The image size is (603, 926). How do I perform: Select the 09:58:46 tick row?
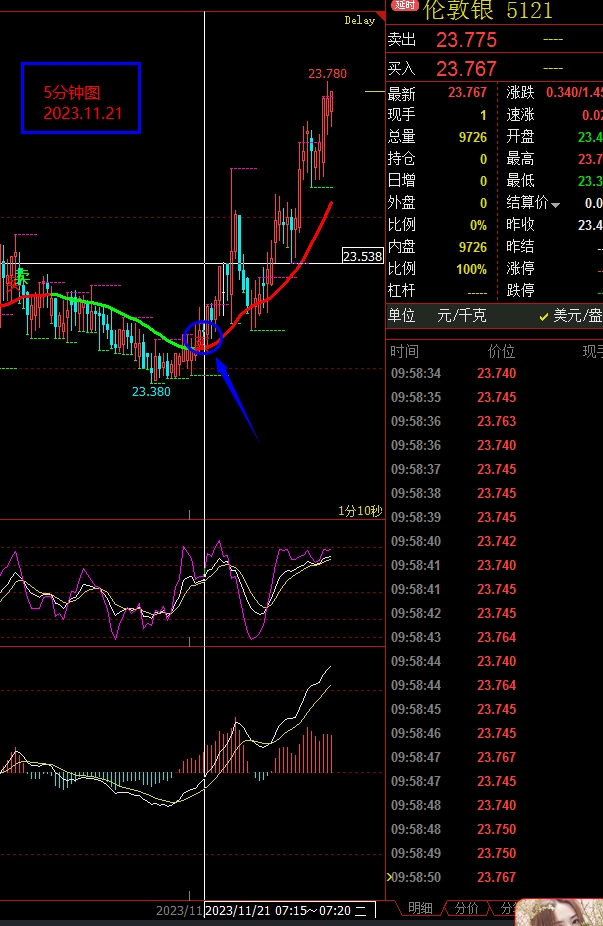coord(494,733)
